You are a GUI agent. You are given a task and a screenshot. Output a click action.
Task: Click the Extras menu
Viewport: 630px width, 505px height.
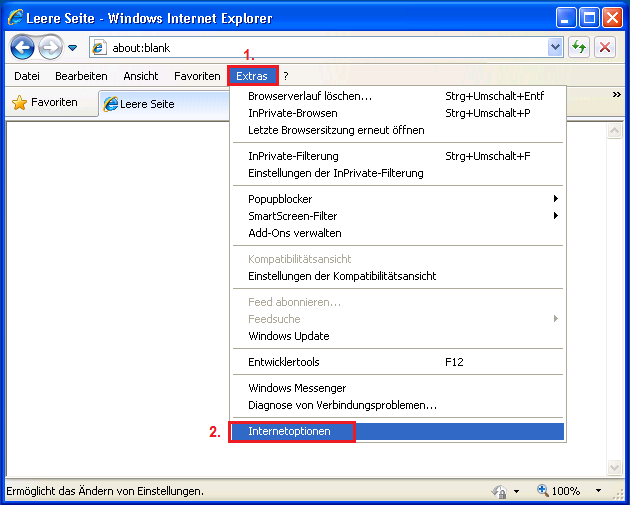click(252, 76)
